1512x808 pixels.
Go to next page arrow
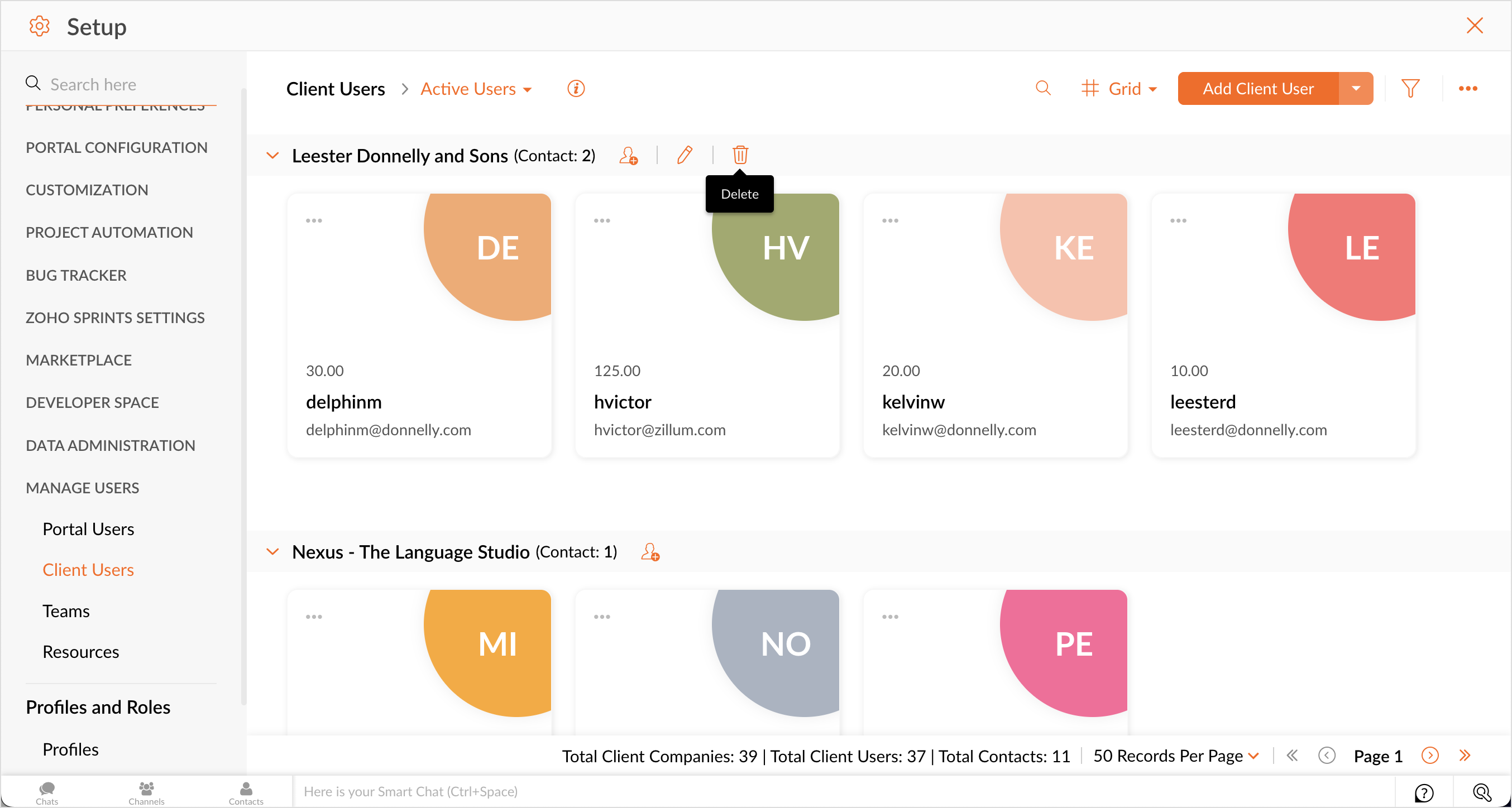1430,755
